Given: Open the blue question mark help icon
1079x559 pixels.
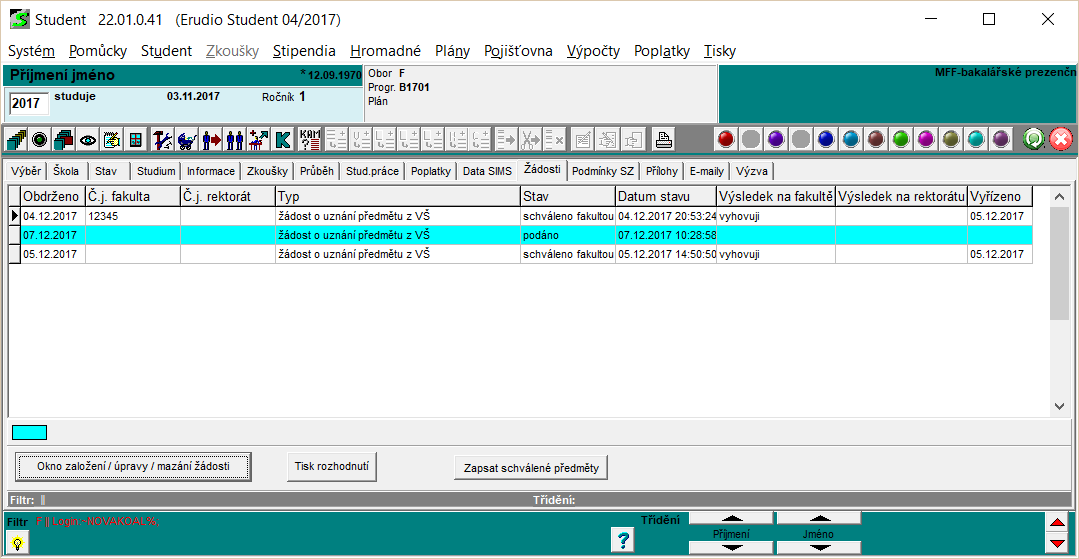Looking at the screenshot, I should pos(624,541).
